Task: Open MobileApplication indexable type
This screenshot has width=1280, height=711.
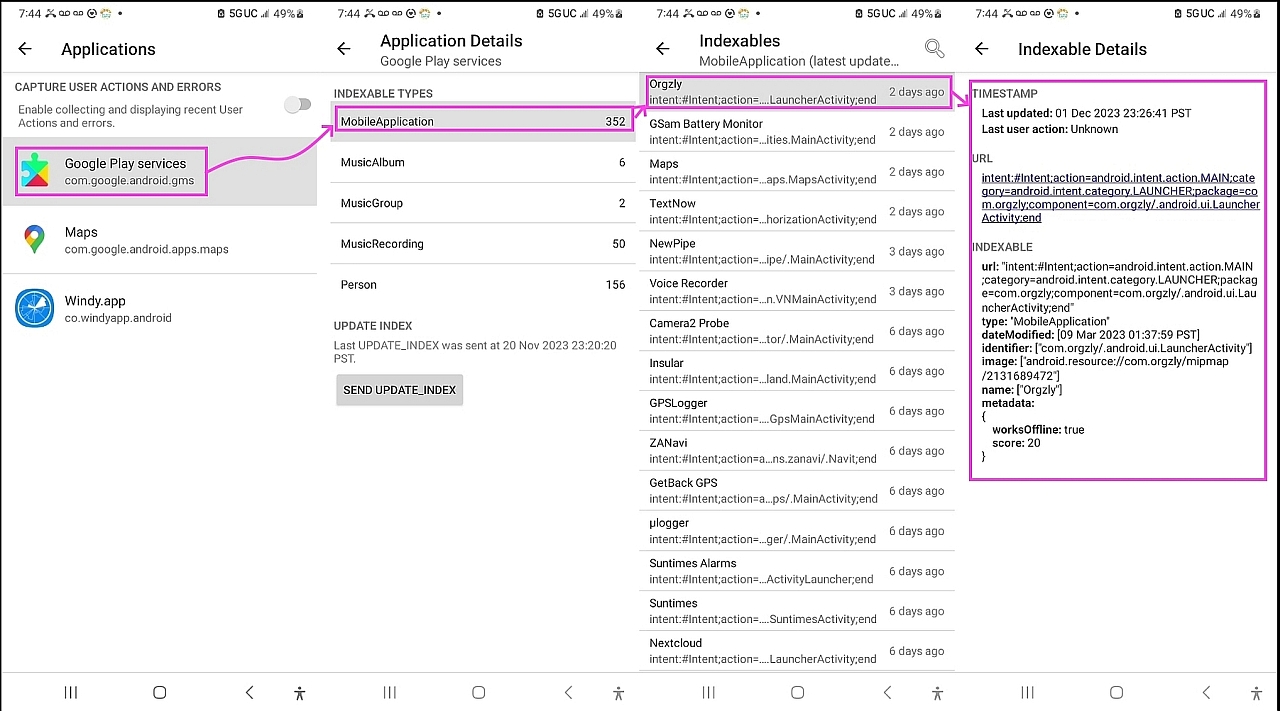Action: [482, 121]
